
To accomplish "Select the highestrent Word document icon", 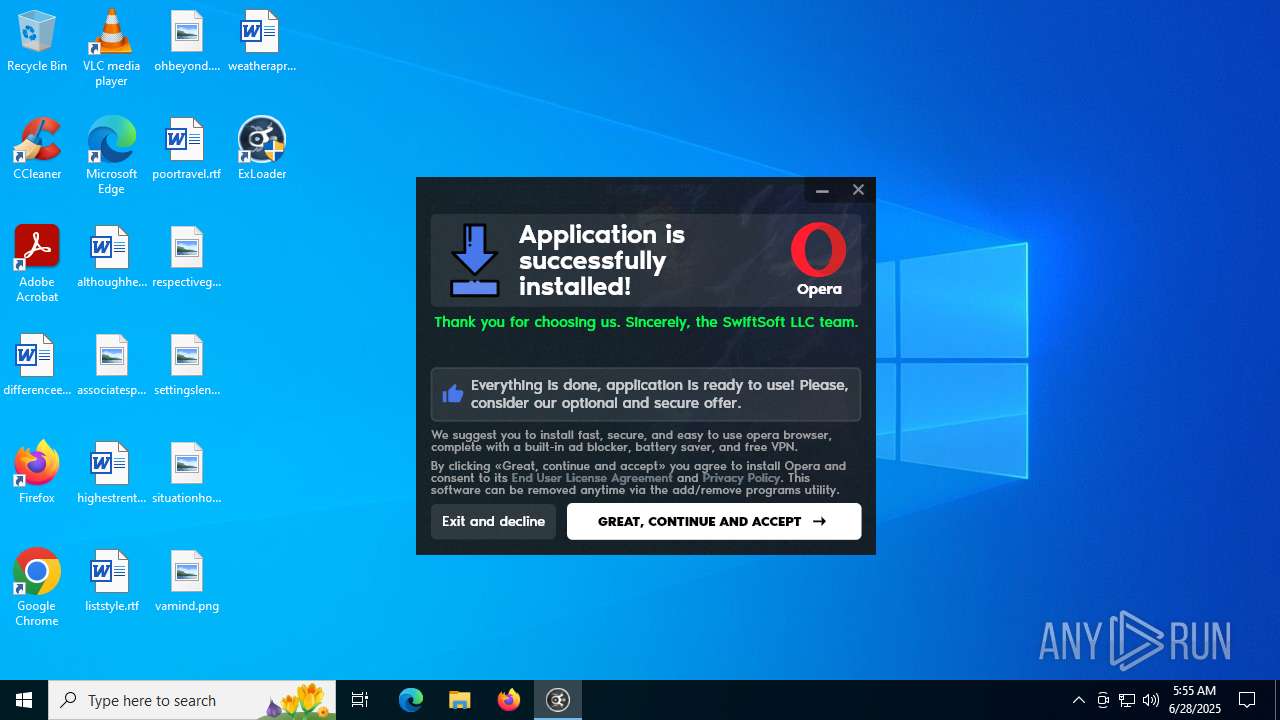I will 111,473.
